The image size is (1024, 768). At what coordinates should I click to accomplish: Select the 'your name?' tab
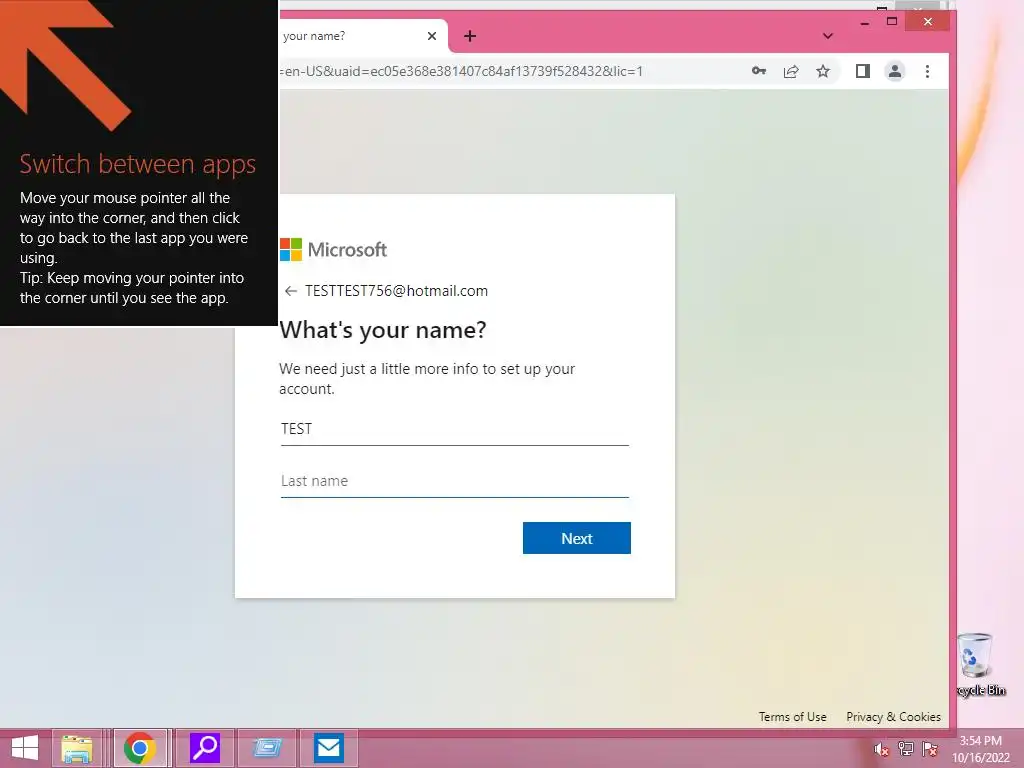click(x=362, y=36)
